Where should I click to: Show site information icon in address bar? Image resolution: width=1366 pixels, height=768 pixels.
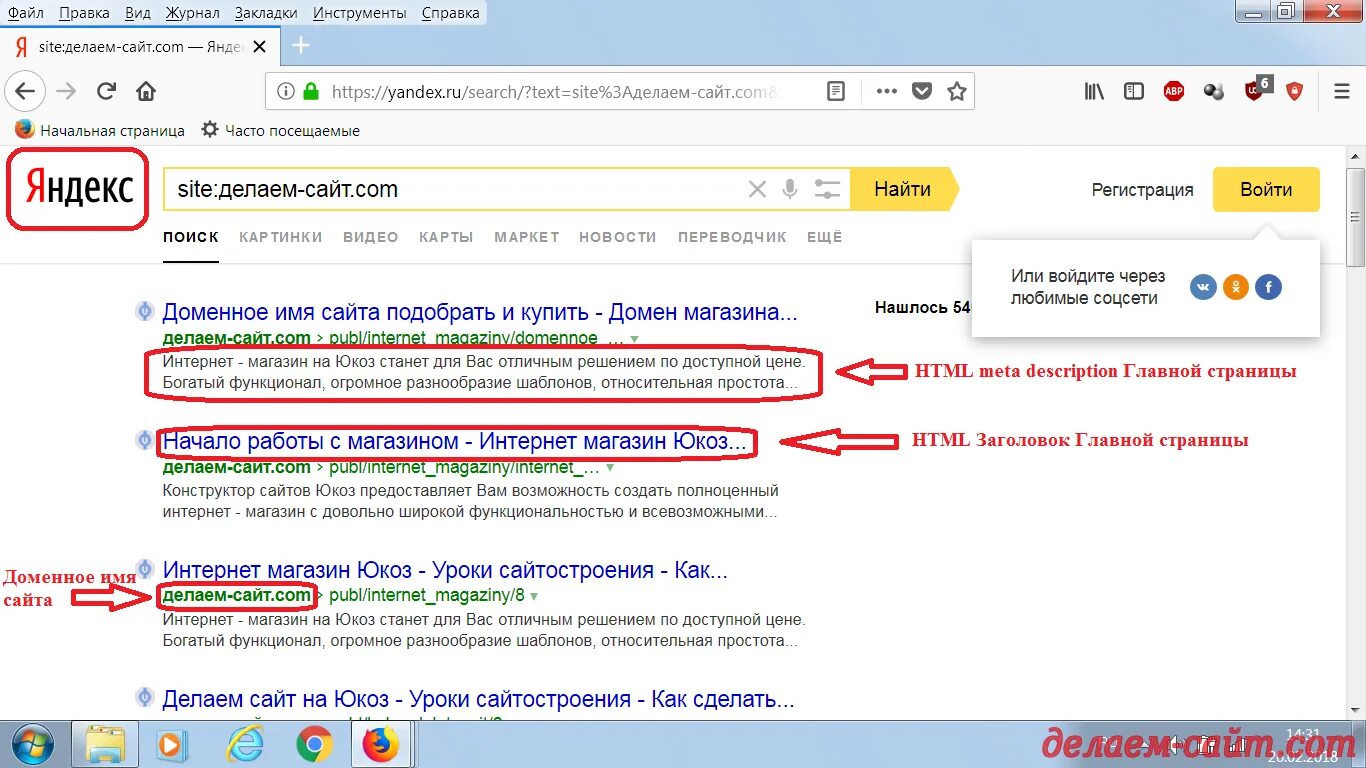[286, 92]
